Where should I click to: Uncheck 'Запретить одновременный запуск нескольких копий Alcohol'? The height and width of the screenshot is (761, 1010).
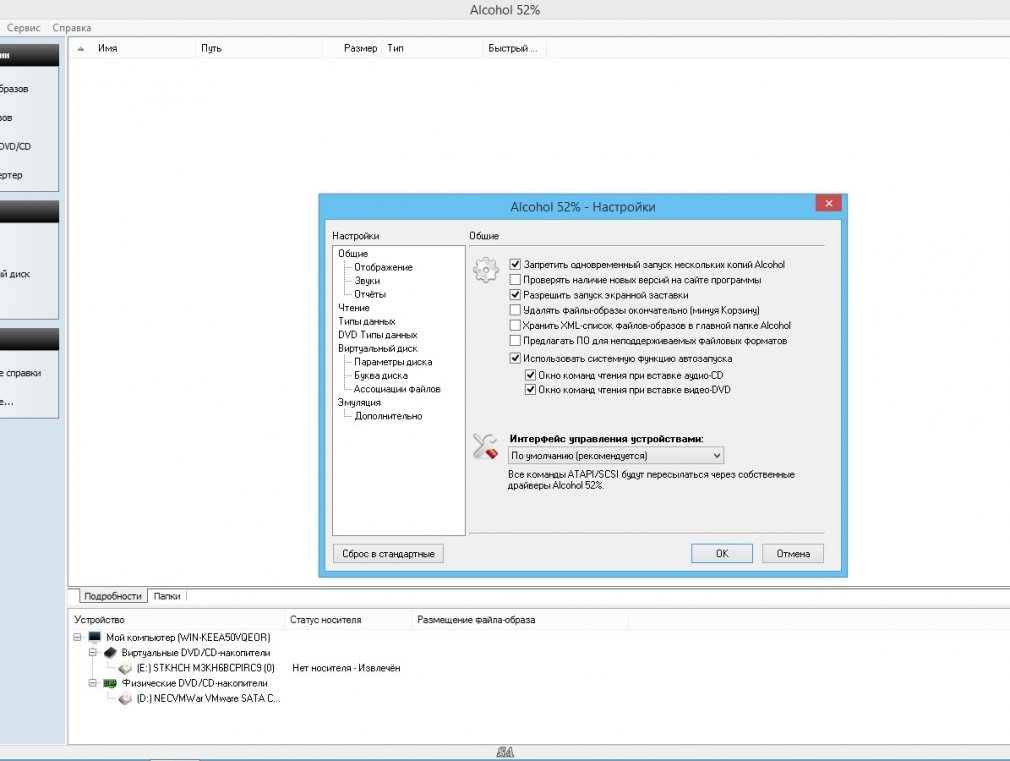pyautogui.click(x=515, y=264)
